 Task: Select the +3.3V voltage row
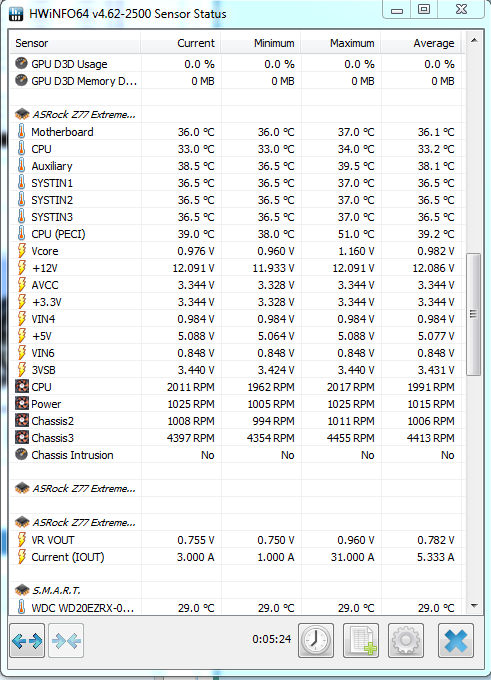tap(237, 302)
